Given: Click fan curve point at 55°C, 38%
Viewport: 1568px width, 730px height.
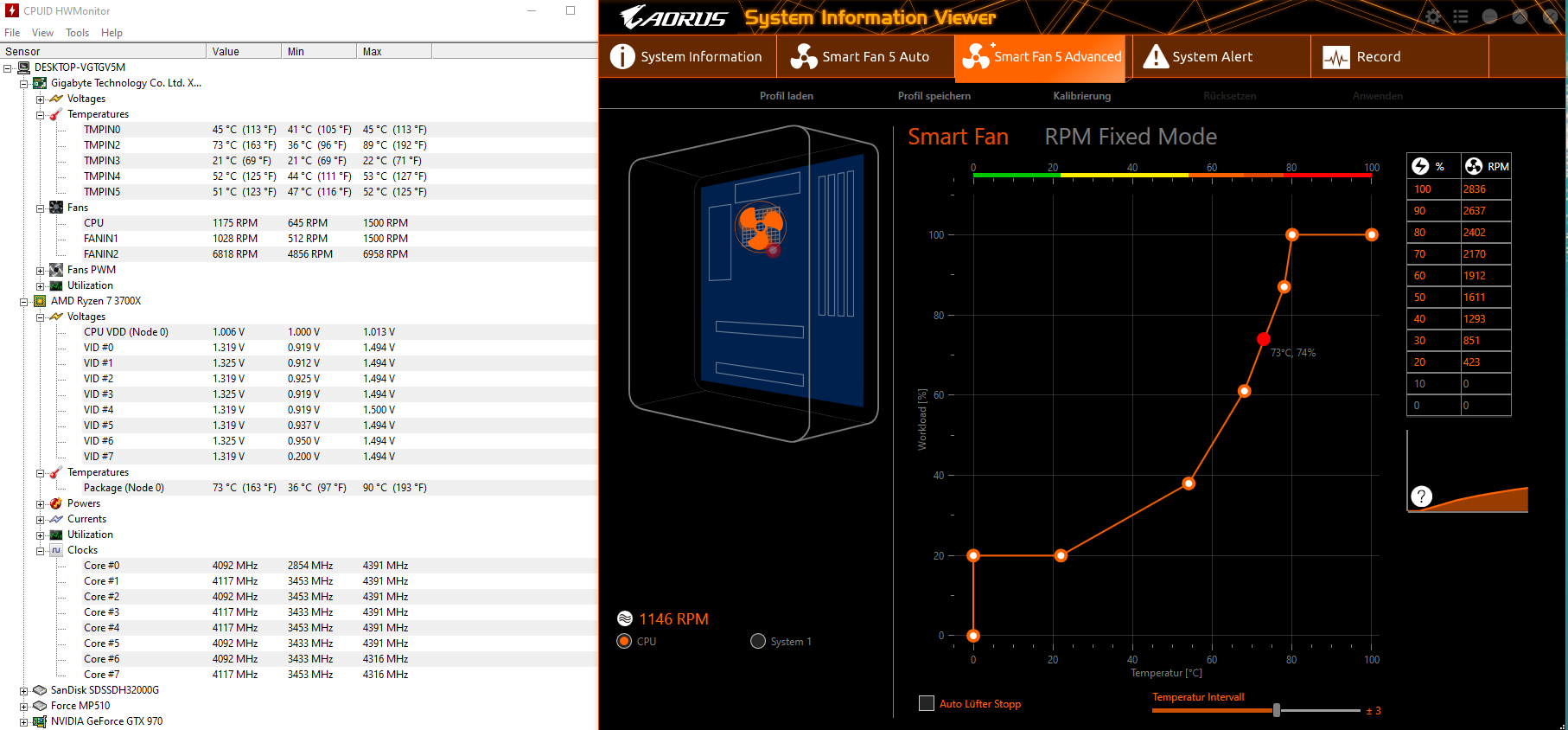Looking at the screenshot, I should [1189, 483].
